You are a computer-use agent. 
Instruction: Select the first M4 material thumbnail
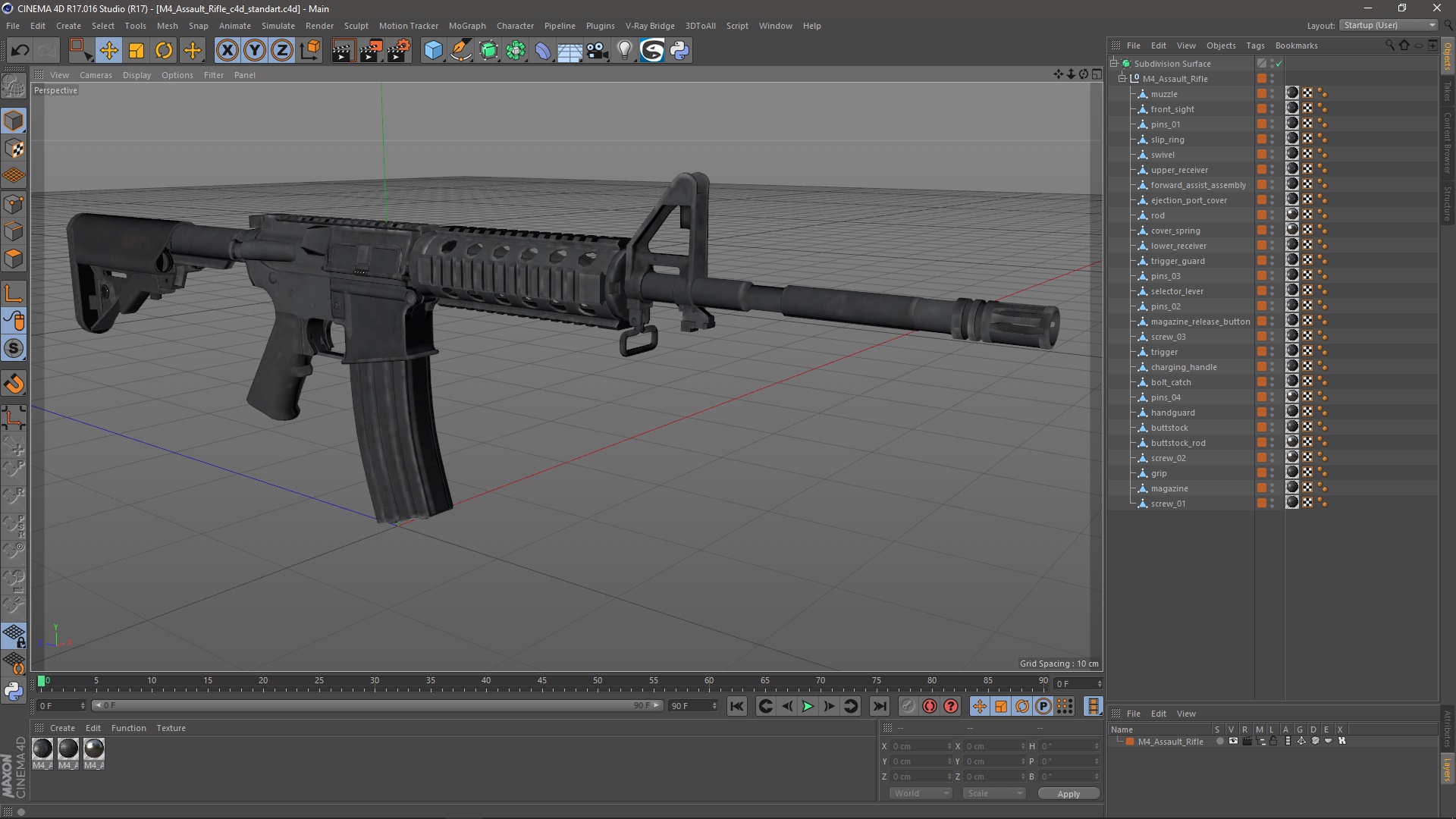pos(42,749)
